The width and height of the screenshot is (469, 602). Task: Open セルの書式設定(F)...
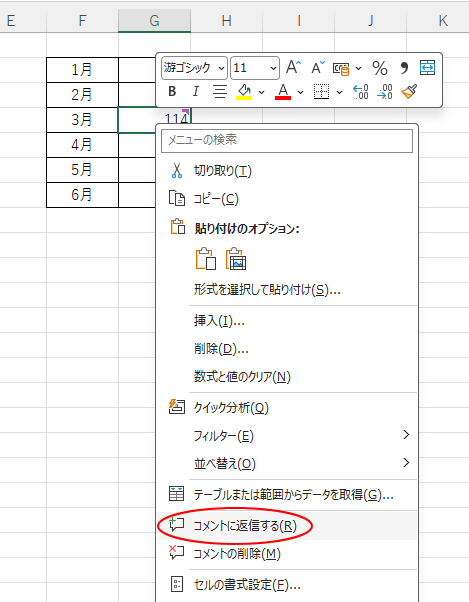(287, 585)
